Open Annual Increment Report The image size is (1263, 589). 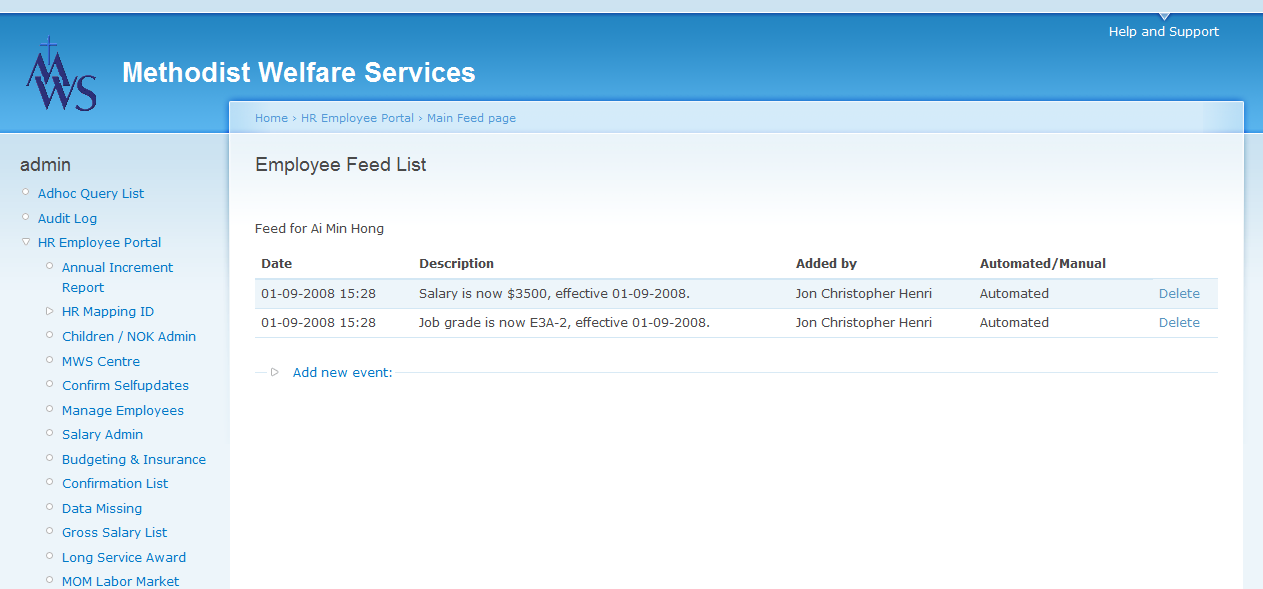[x=117, y=277]
